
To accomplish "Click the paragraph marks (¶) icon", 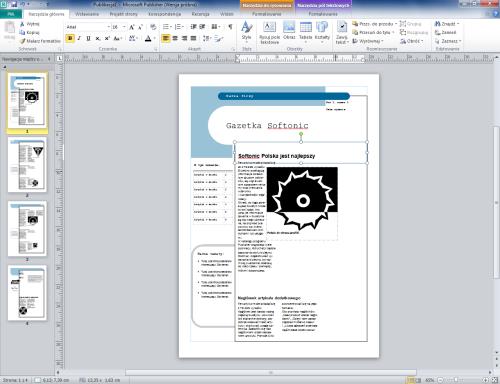I will click(230, 27).
